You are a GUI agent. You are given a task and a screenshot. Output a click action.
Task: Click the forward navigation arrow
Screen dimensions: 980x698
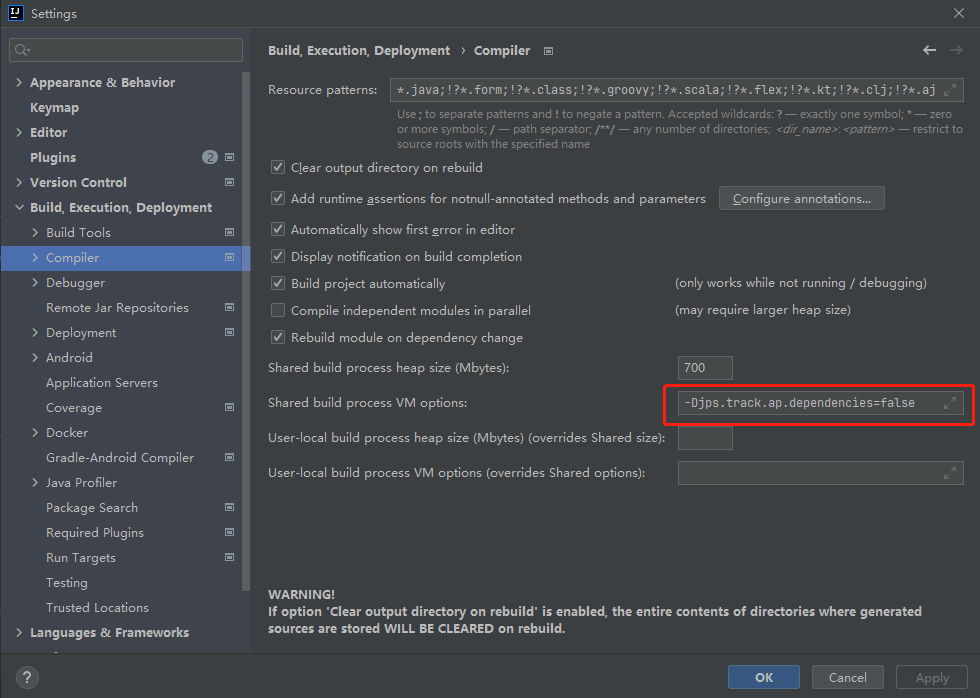tap(956, 50)
